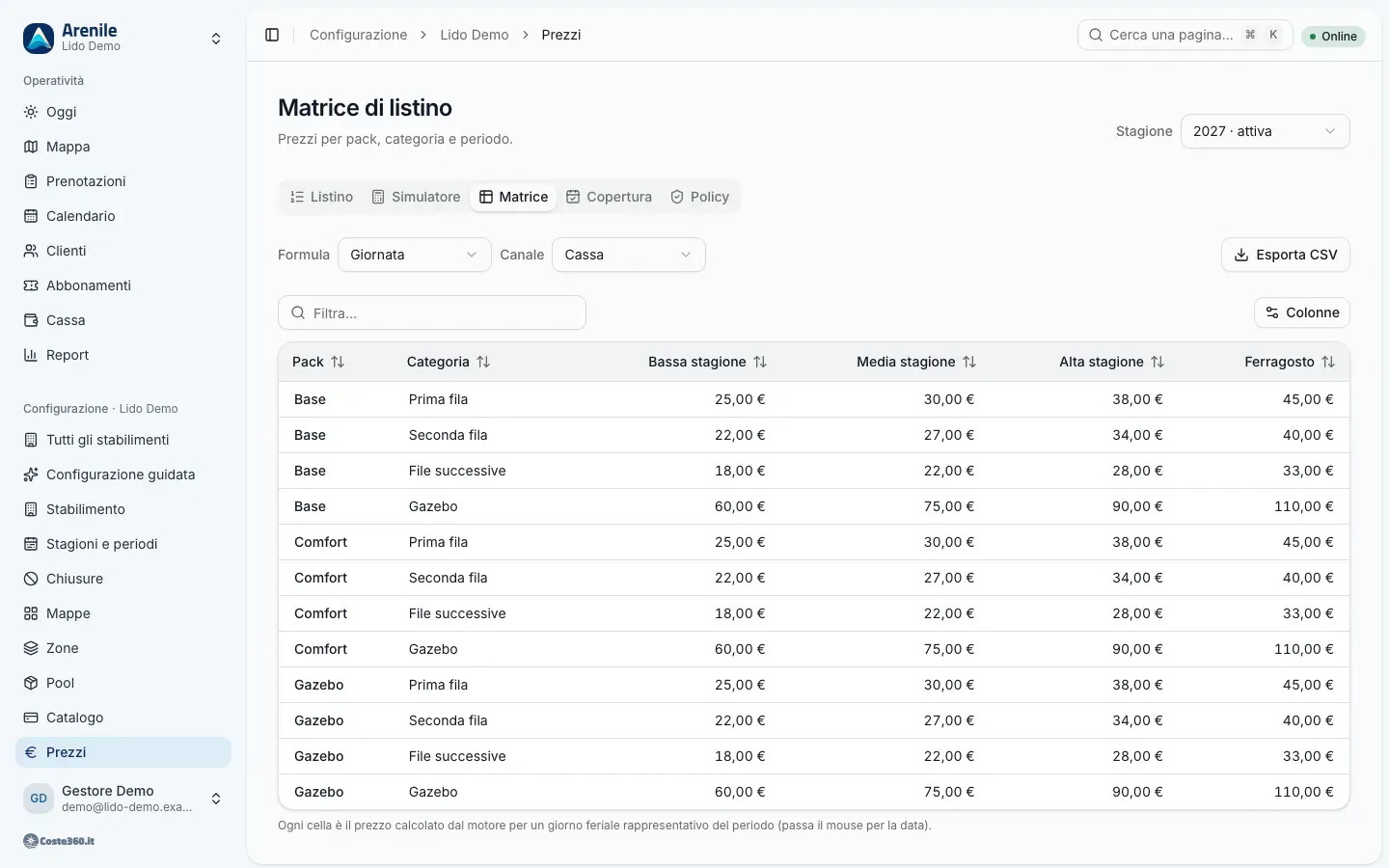This screenshot has width=1389, height=868.
Task: Click the Coste360.it logo
Action: (59, 841)
